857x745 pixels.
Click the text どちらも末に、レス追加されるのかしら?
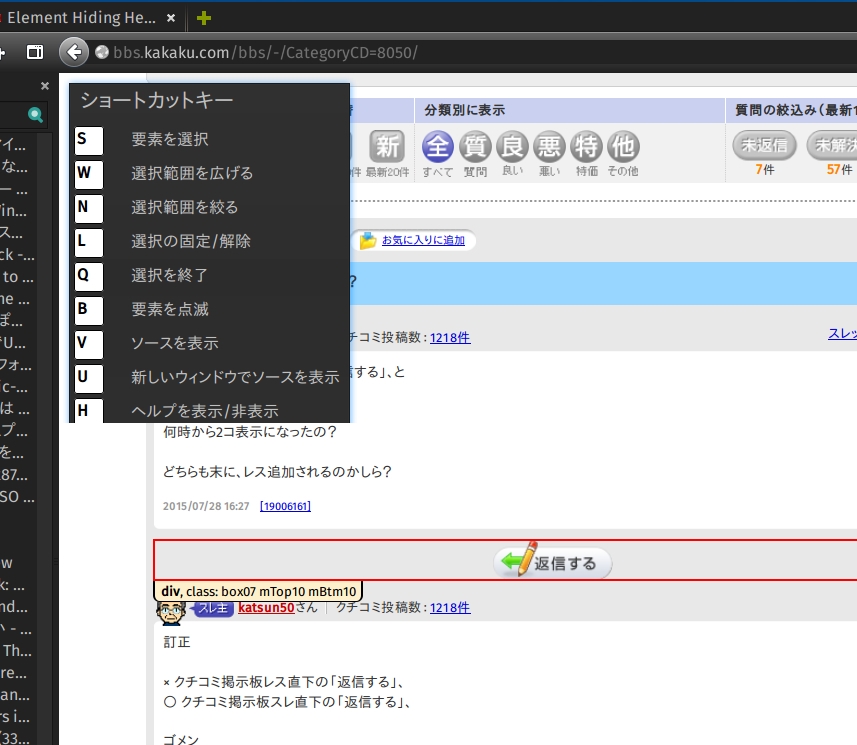pos(277,472)
